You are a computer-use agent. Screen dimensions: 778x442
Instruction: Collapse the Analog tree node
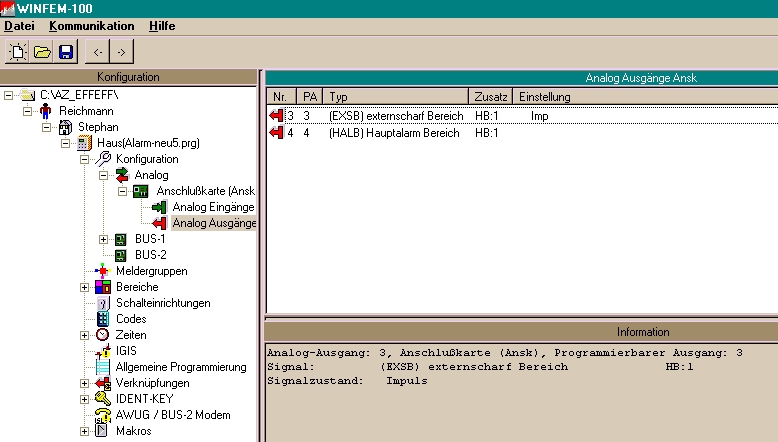click(104, 175)
